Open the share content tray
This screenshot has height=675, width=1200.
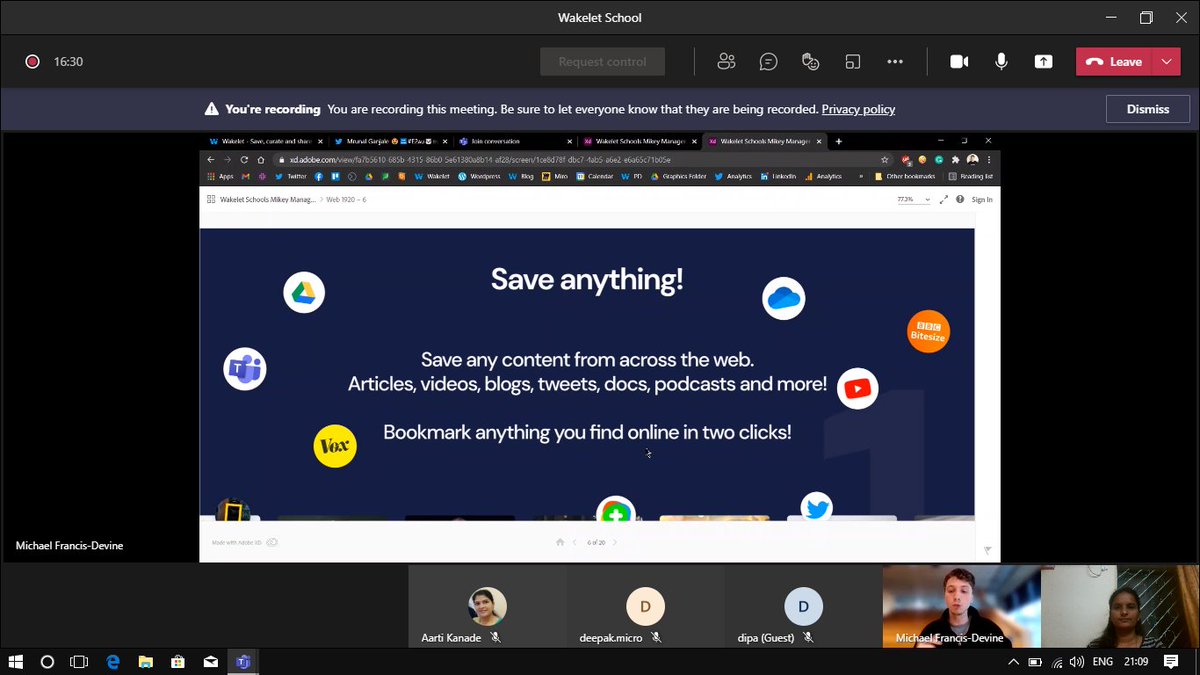coord(1043,61)
